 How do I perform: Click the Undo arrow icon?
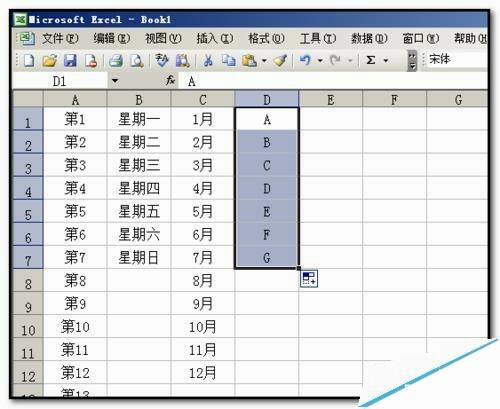point(305,60)
